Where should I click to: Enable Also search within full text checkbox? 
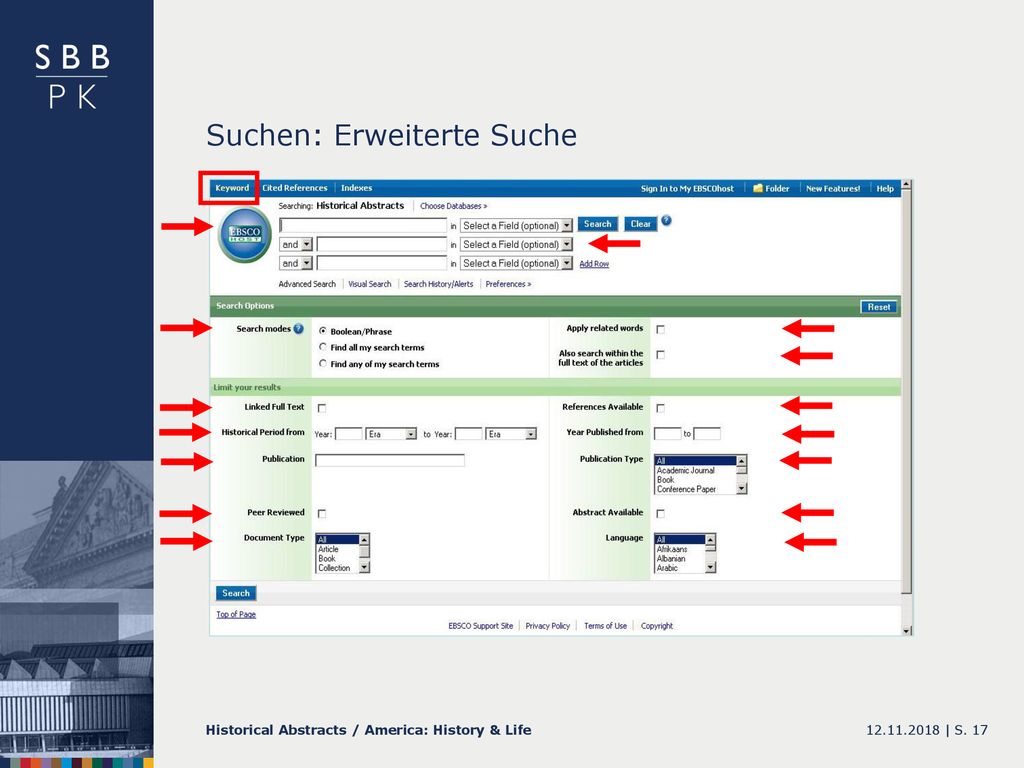pos(660,355)
